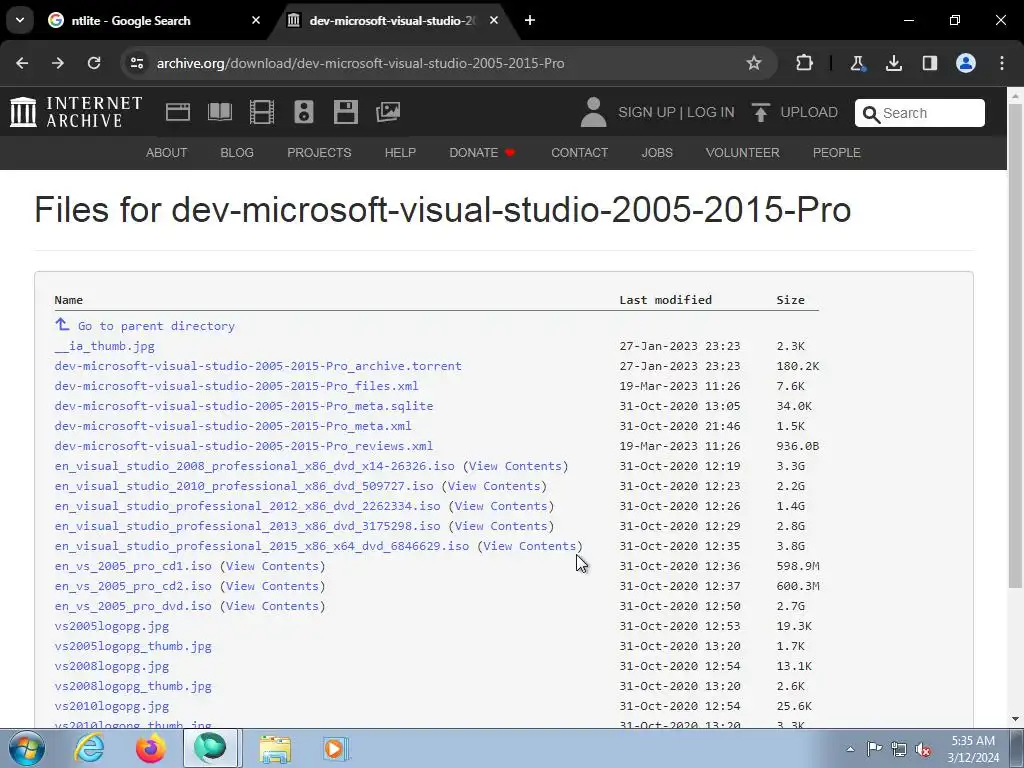Click the browser address bar URL
The width and height of the screenshot is (1024, 768).
pyautogui.click(x=360, y=63)
